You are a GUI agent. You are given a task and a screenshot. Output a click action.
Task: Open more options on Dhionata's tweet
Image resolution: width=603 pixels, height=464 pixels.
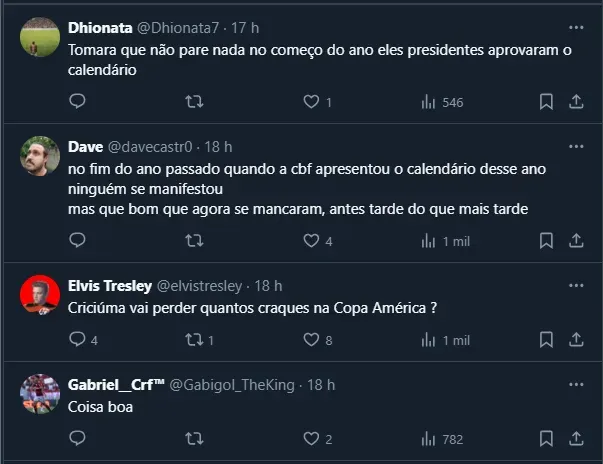(x=575, y=27)
